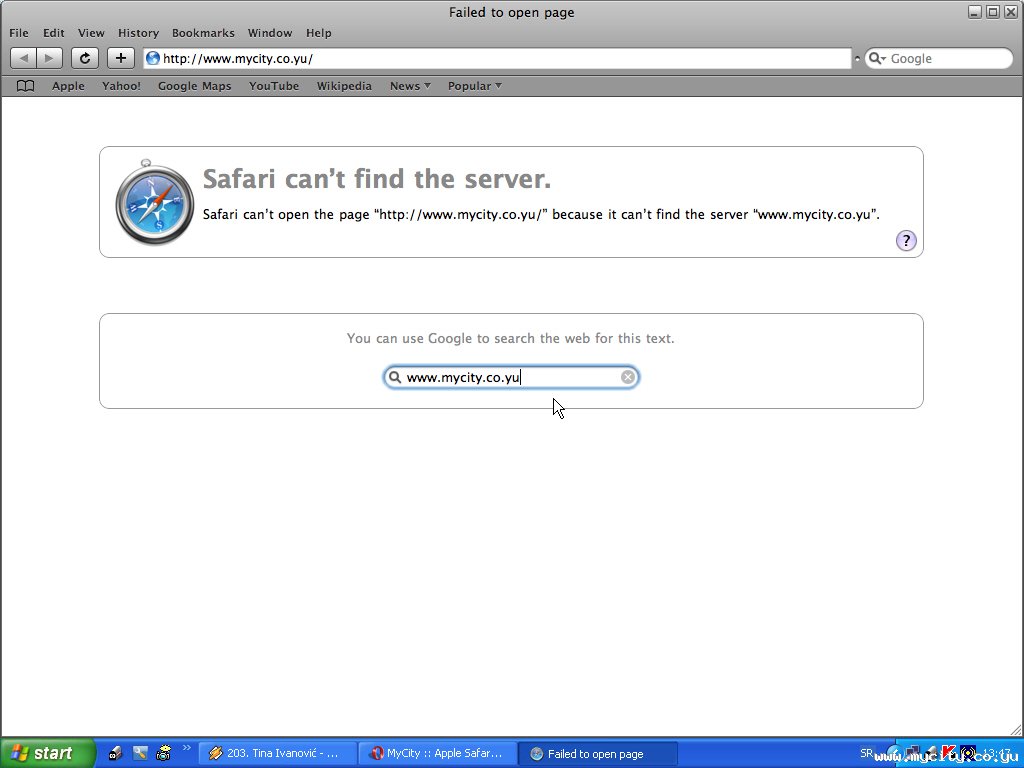The height and width of the screenshot is (768, 1024).
Task: Click the www.mycity.co.yu search input
Action: [x=511, y=377]
